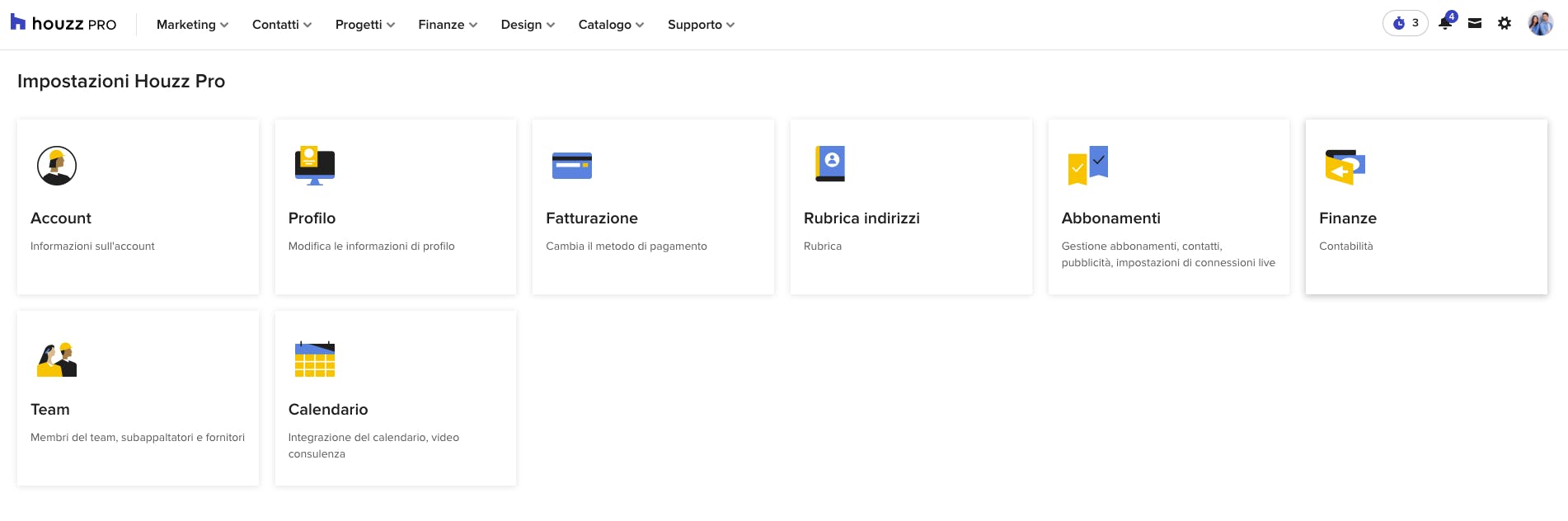Click 'Cambia il metodo di pagamento' text
The image size is (1568, 521).
click(x=627, y=246)
